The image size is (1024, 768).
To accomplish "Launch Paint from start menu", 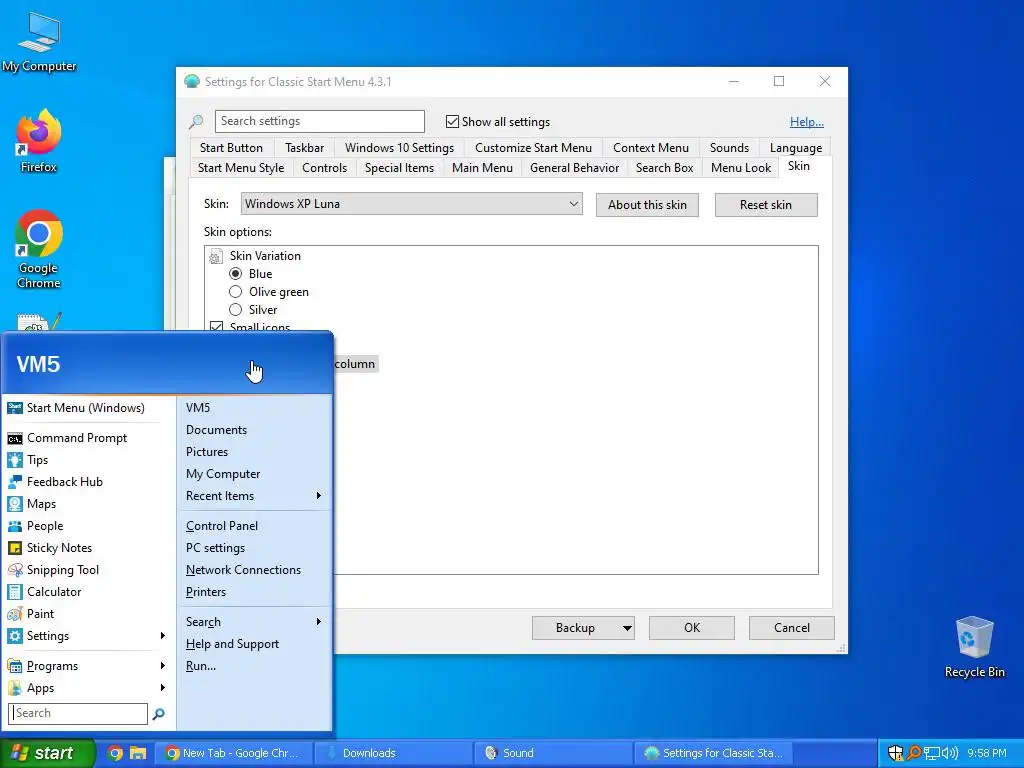I will [x=40, y=614].
